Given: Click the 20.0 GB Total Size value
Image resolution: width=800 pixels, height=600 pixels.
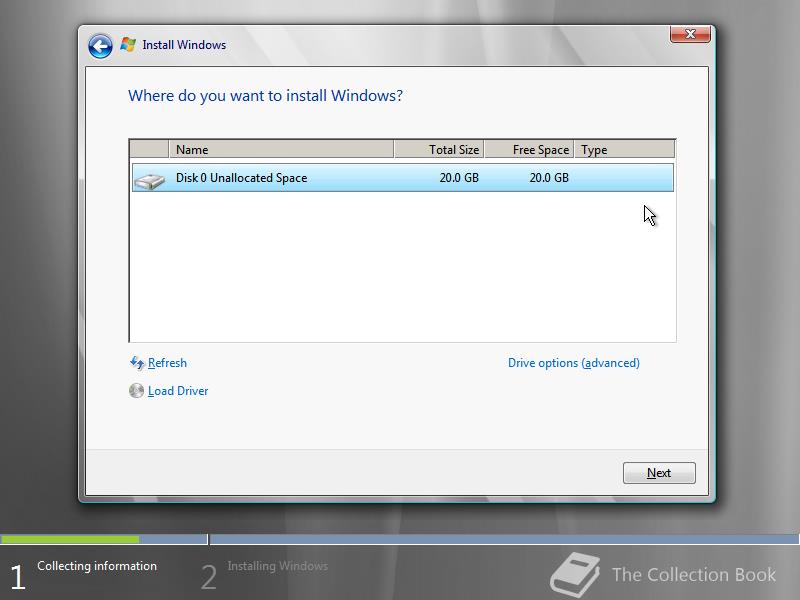Looking at the screenshot, I should 459,178.
